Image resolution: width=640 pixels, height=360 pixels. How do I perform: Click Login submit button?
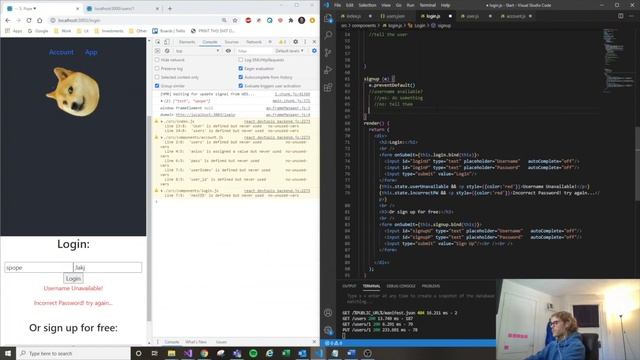(73, 278)
